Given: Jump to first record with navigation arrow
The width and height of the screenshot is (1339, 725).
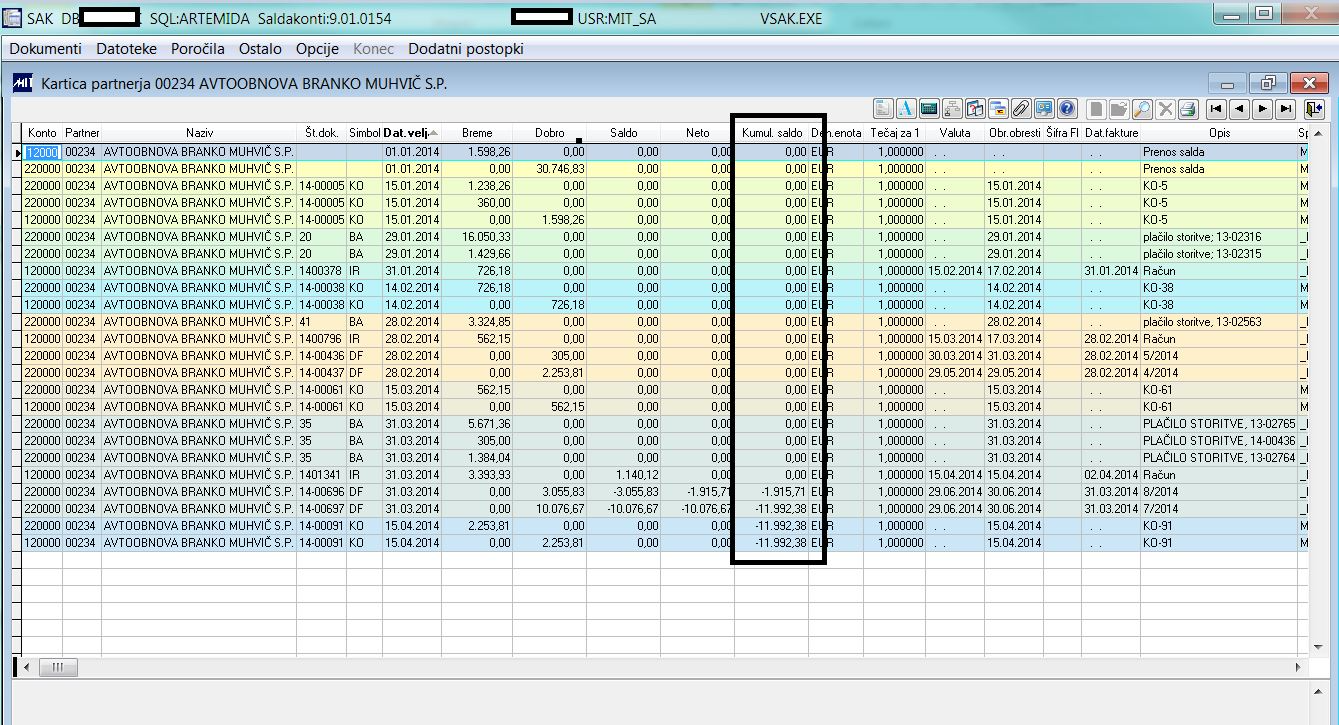Looking at the screenshot, I should [x=1216, y=109].
